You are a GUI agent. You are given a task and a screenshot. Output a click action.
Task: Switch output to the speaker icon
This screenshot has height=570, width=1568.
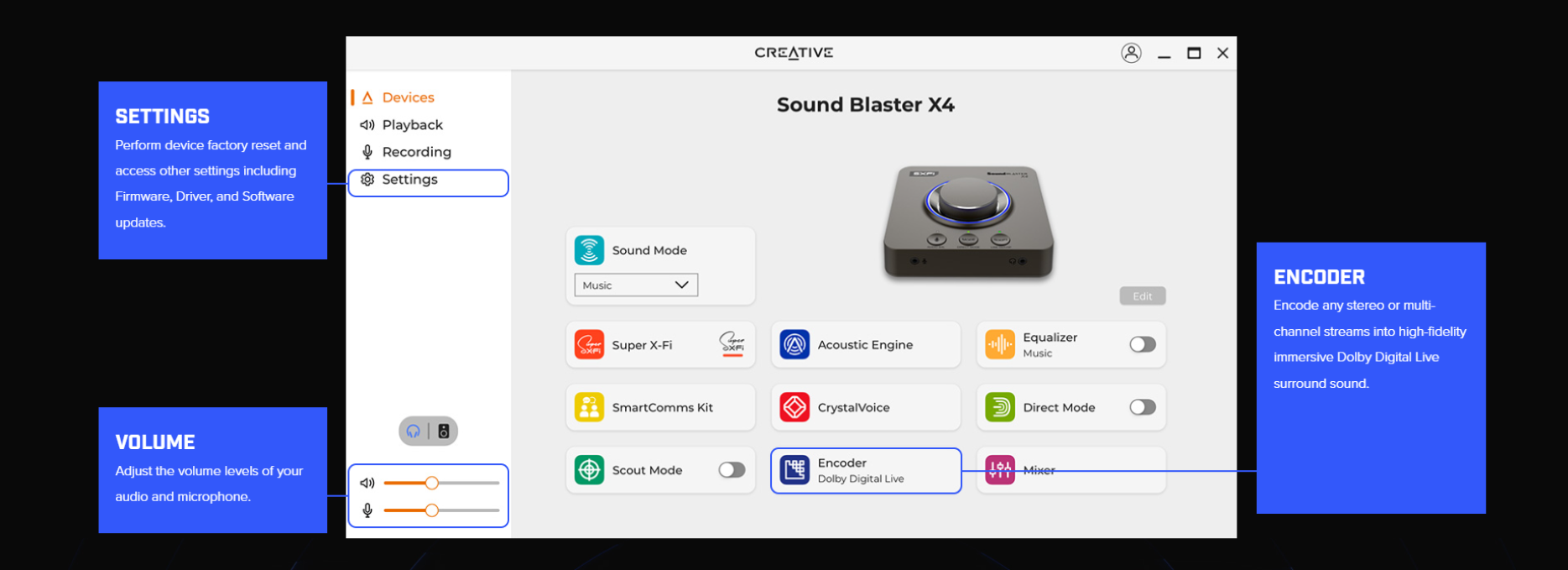point(444,431)
